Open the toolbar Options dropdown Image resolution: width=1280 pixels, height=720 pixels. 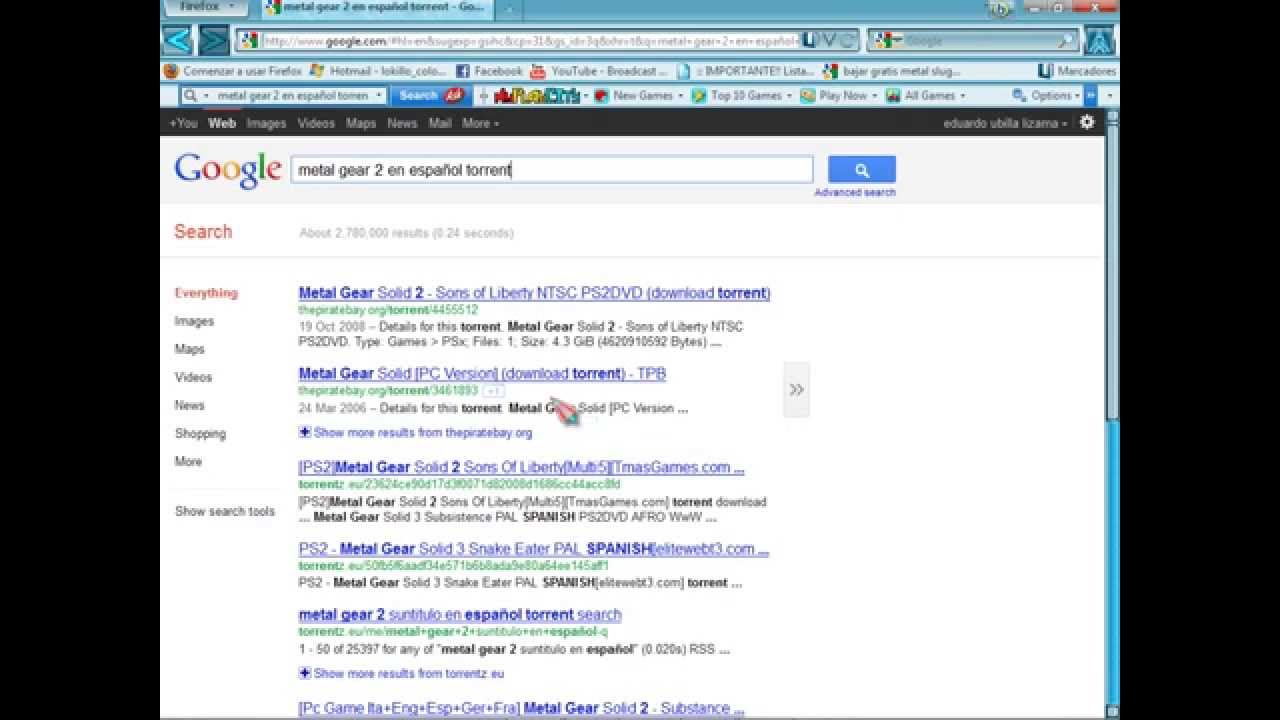click(x=1046, y=96)
